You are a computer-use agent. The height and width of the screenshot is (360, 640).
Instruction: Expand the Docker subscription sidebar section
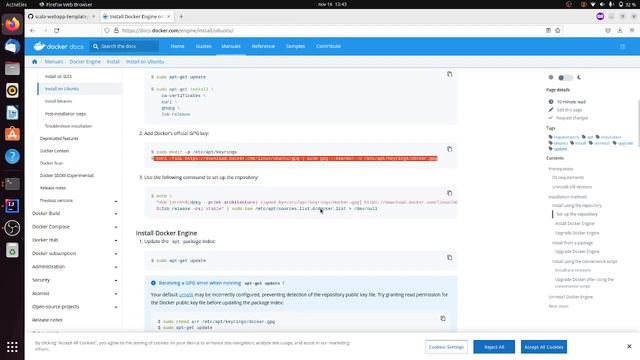click(x=116, y=254)
